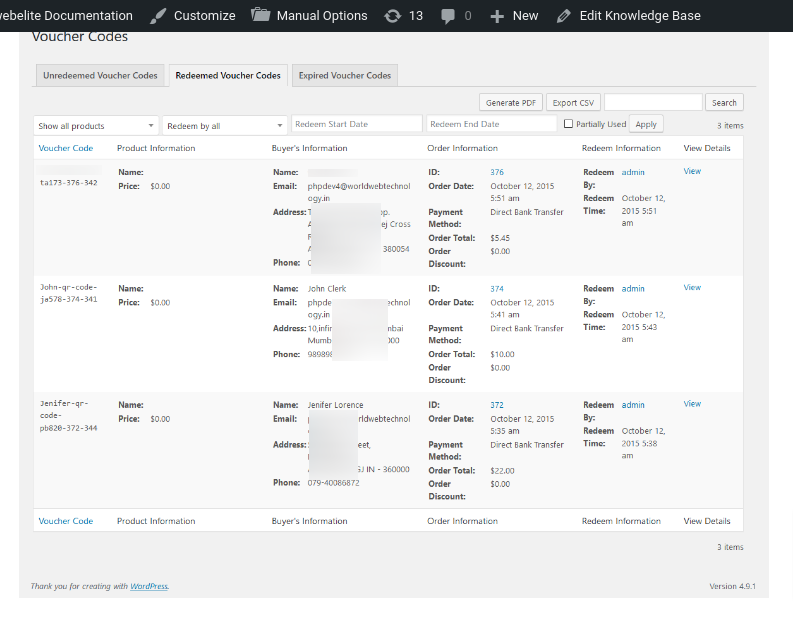
Task: Open order ID 376 link
Action: click(497, 172)
